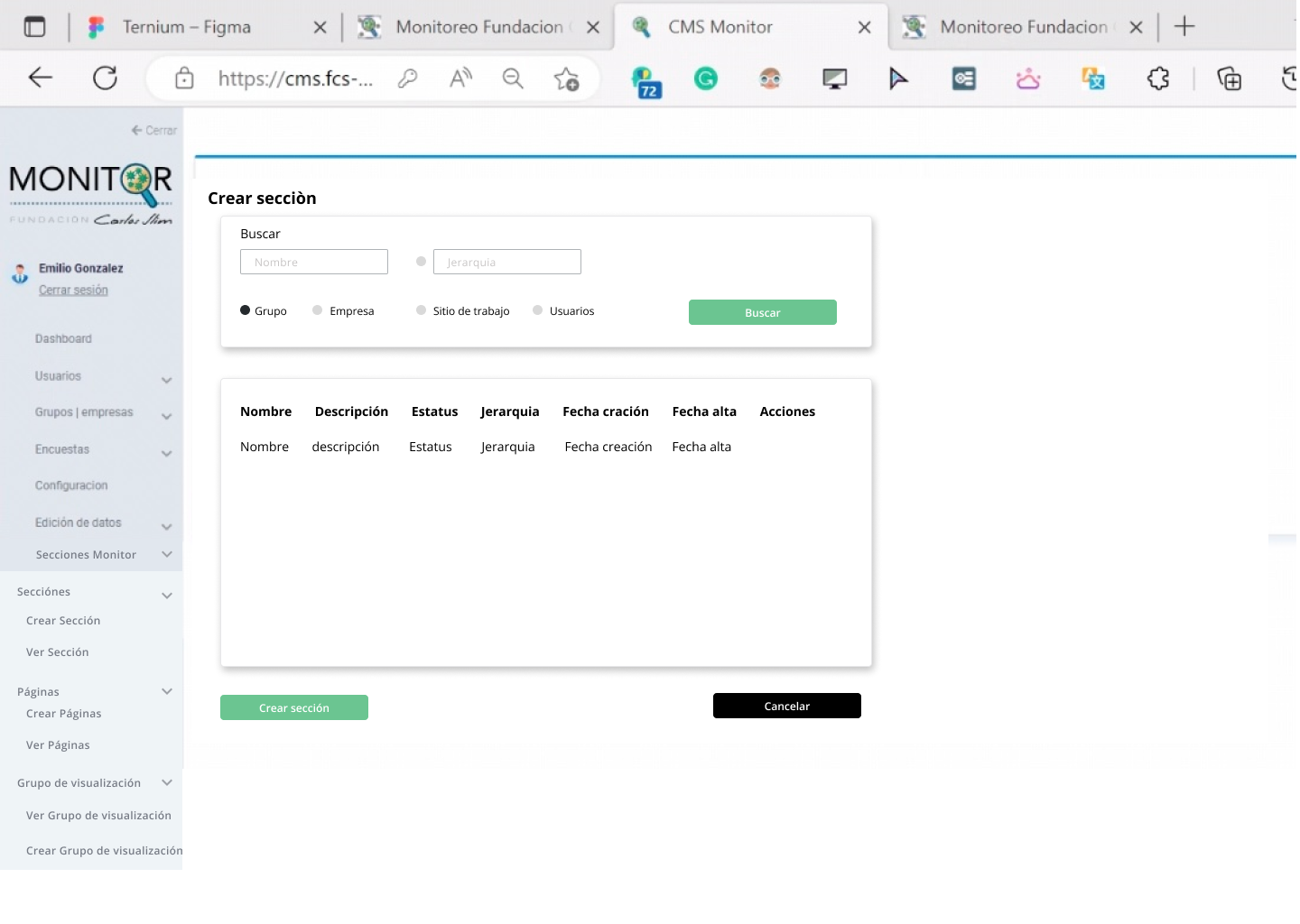Open Crear Páginas in the sidebar
Image resolution: width=1300 pixels, height=924 pixels.
pyautogui.click(x=63, y=714)
